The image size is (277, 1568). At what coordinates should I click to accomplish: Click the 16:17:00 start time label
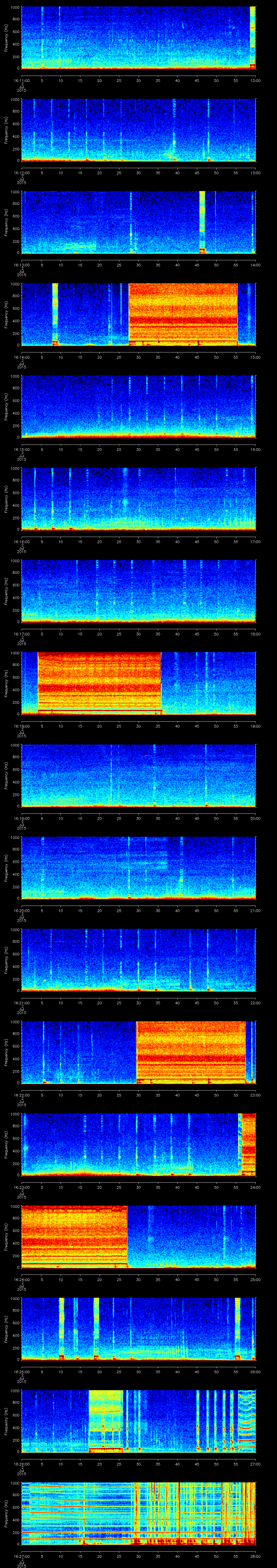(x=21, y=634)
